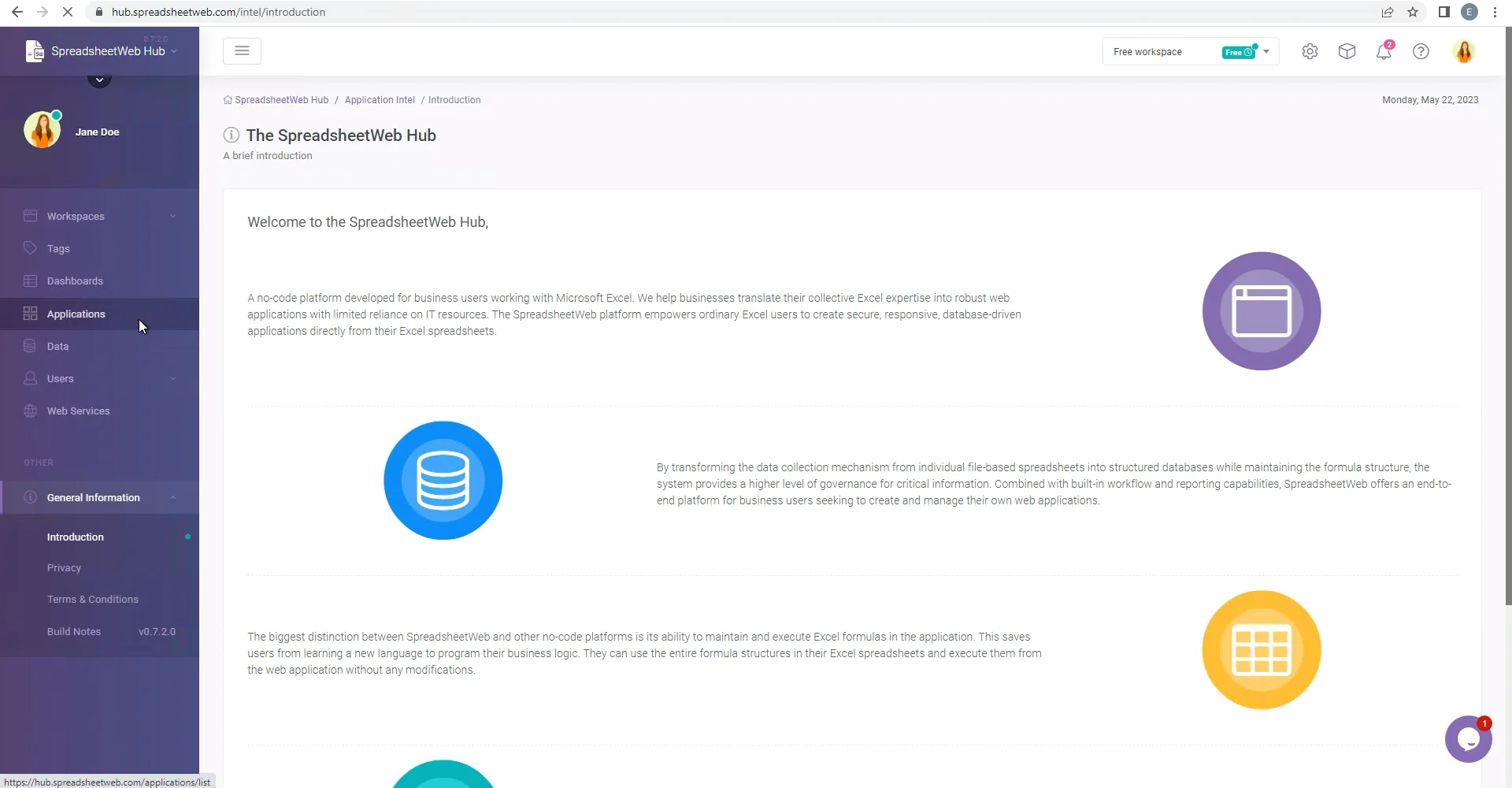Viewport: 1512px width, 788px height.
Task: Click Jane Doe's sidebar profile picture
Action: [43, 130]
